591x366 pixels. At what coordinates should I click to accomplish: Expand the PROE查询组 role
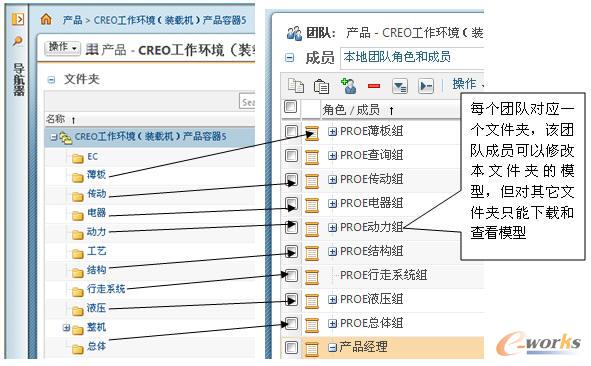tap(332, 155)
